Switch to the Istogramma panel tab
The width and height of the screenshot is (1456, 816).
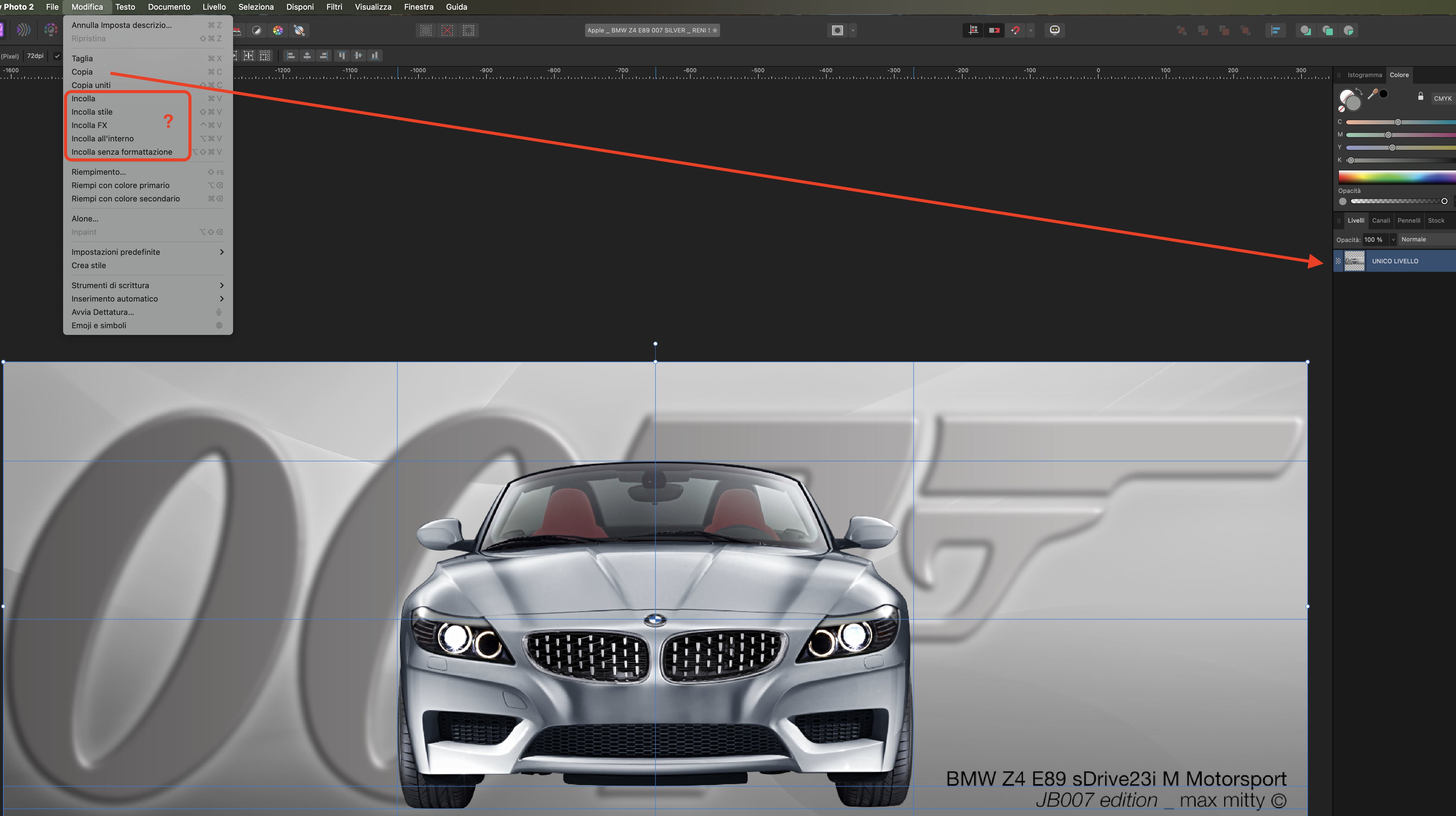click(x=1364, y=75)
